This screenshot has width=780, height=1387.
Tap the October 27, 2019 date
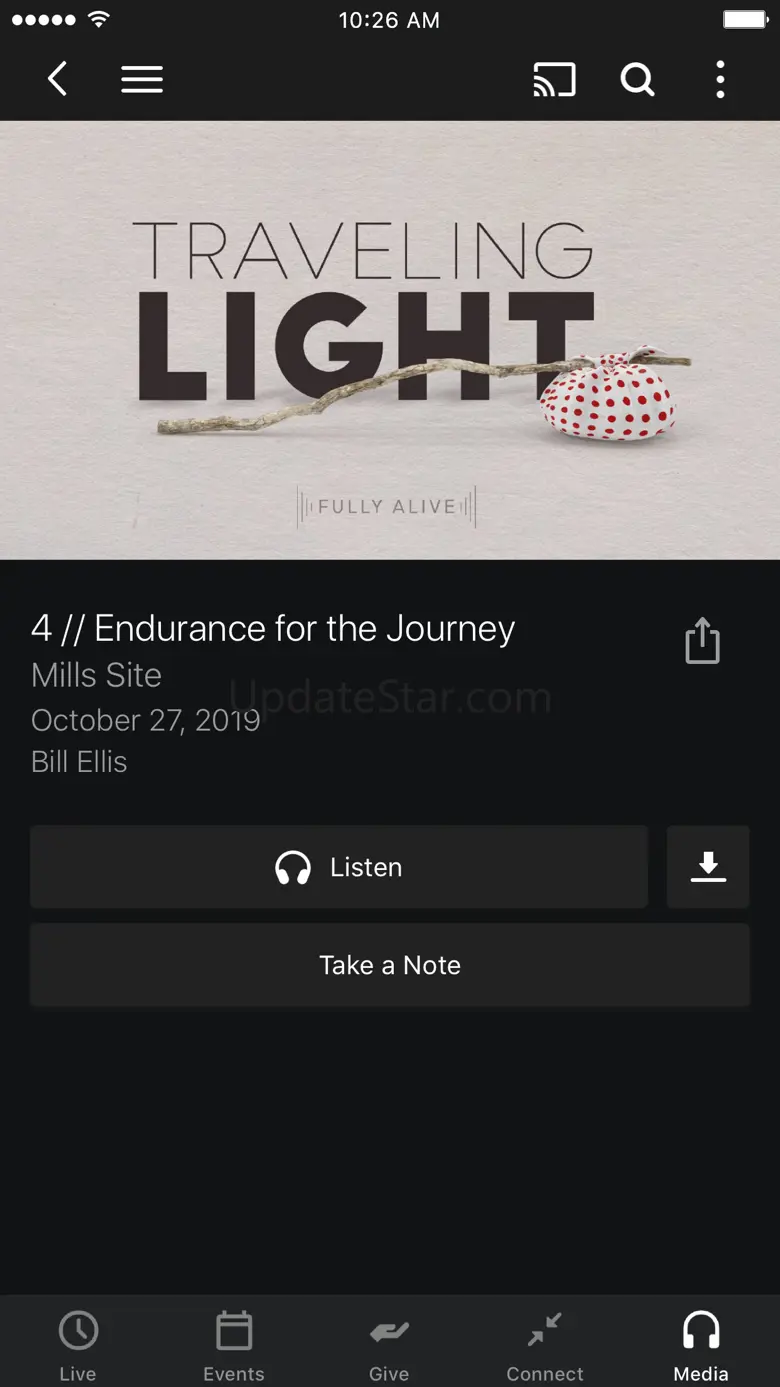(146, 720)
